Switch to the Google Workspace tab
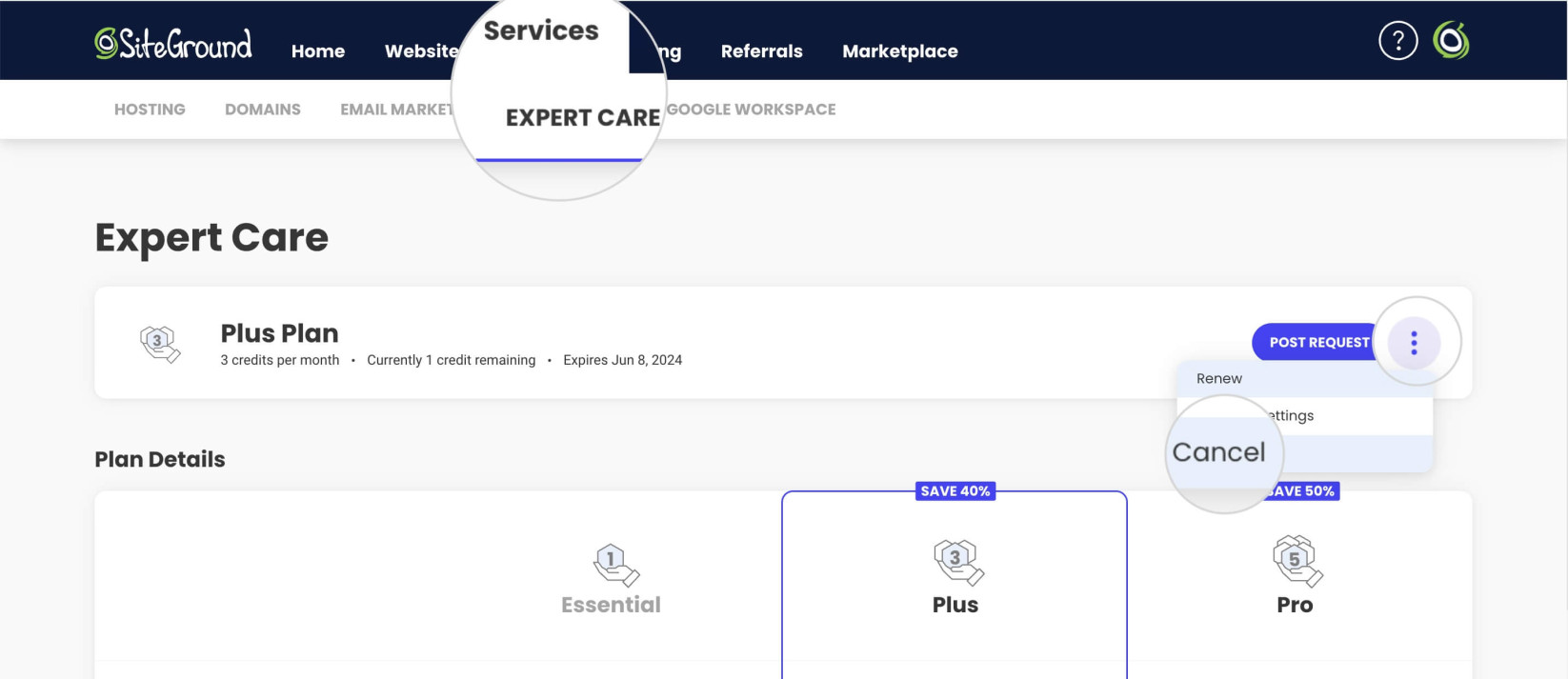Viewport: 1568px width, 679px height. pyautogui.click(x=751, y=110)
